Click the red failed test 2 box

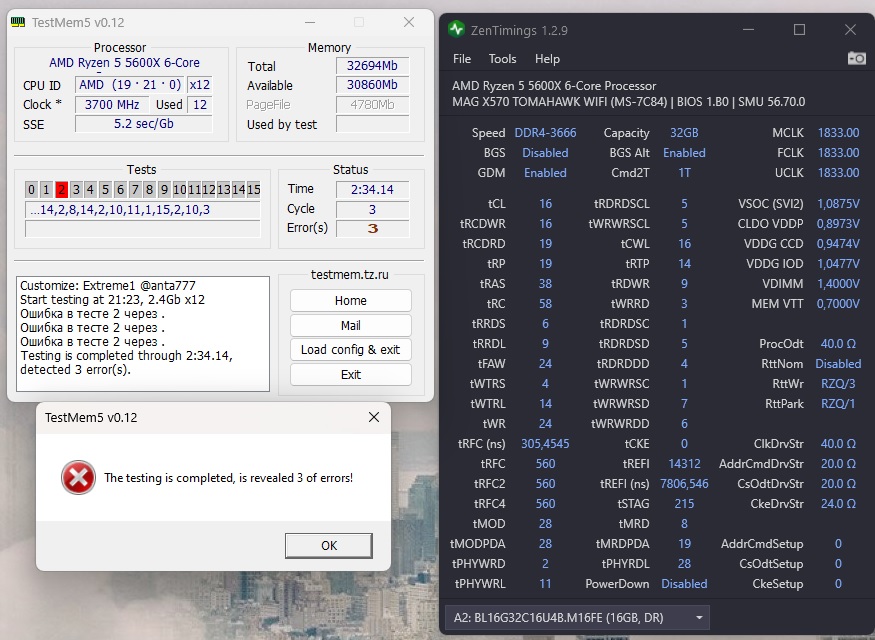[x=61, y=190]
